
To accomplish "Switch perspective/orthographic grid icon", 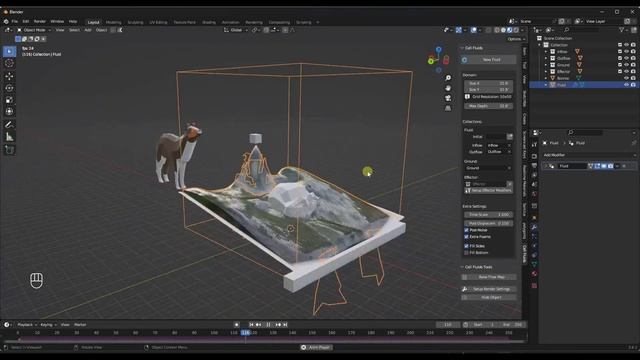I will [448, 108].
